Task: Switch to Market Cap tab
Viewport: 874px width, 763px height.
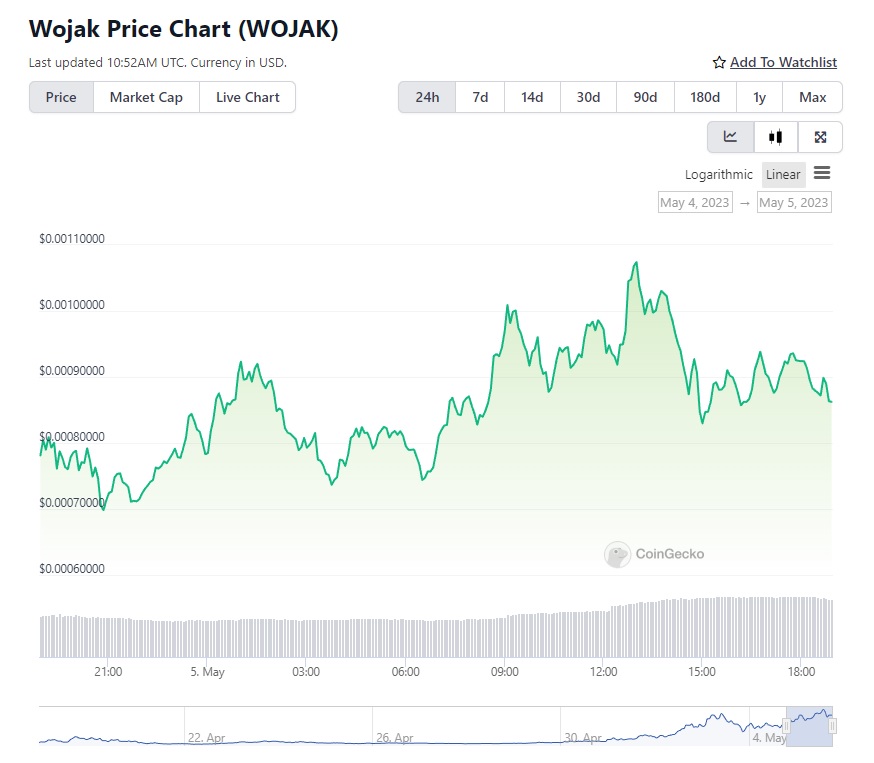Action: pos(146,97)
